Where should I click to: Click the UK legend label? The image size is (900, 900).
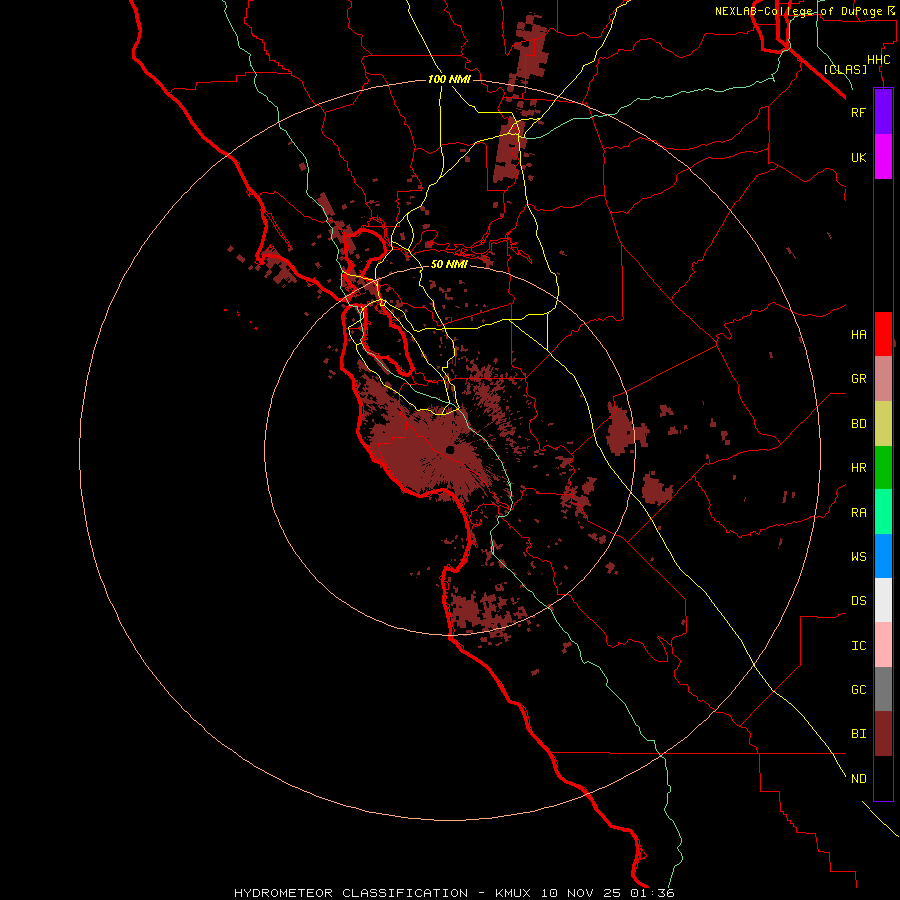858,157
